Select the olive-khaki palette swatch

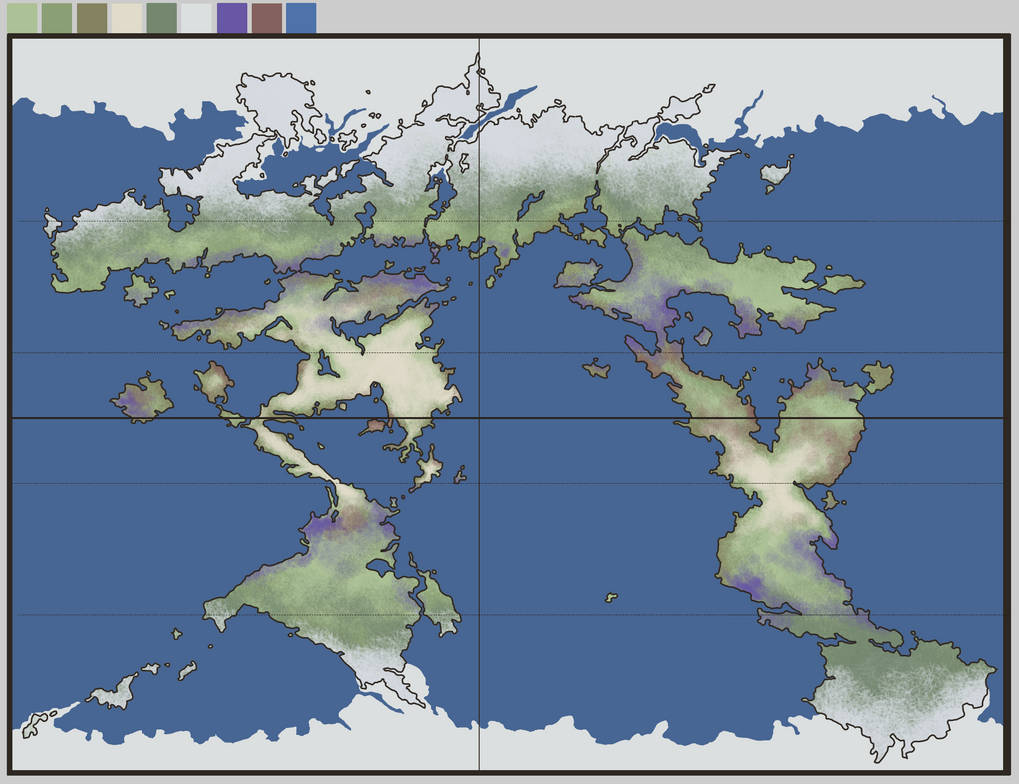pos(92,18)
